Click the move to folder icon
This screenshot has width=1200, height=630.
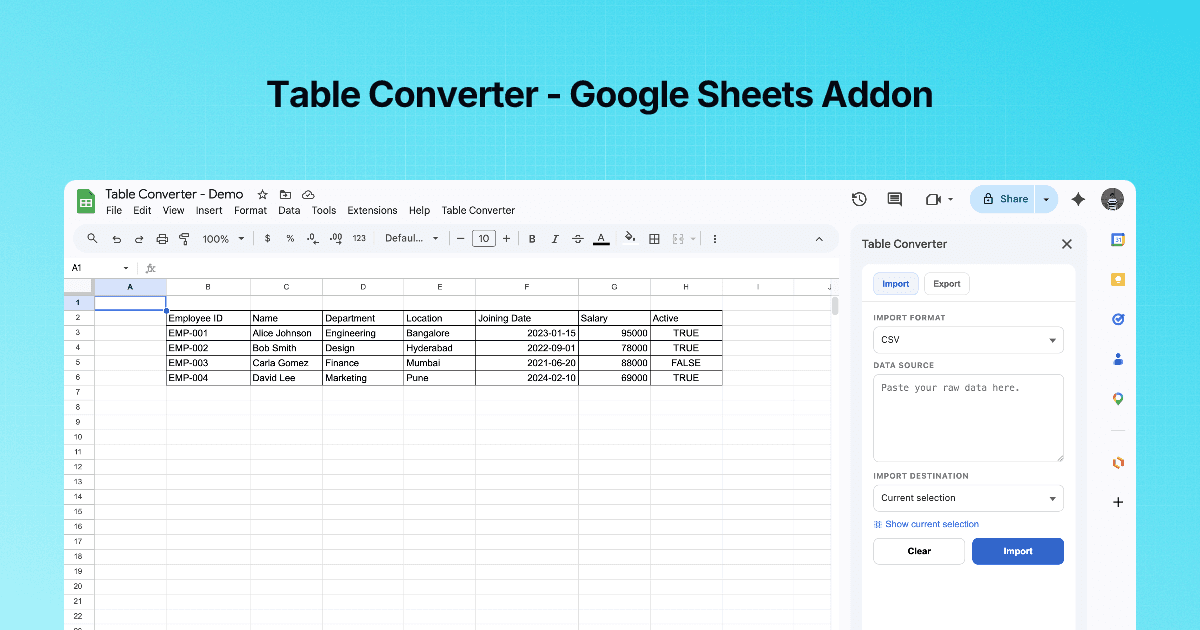click(286, 194)
